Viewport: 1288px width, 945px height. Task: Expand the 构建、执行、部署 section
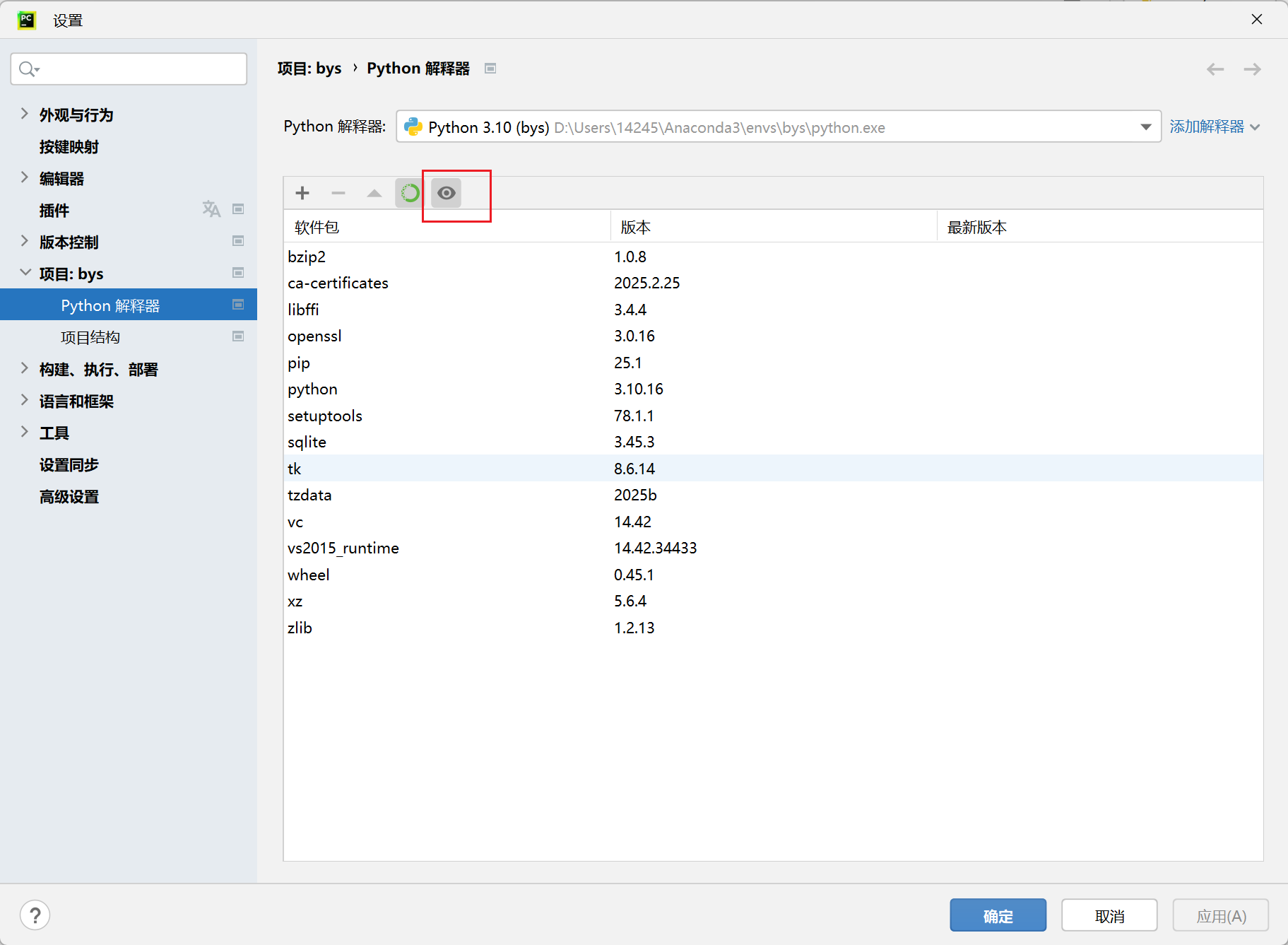[x=25, y=368]
